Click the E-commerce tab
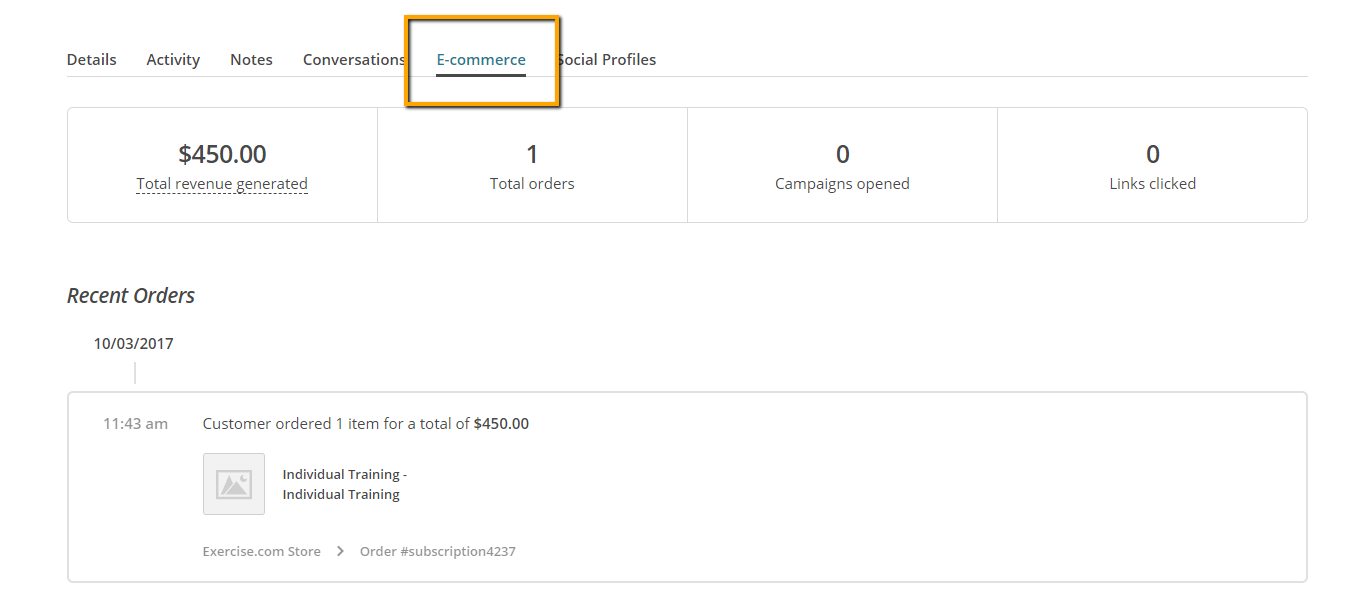Screen dimensions: 1362x616 pos(481,60)
